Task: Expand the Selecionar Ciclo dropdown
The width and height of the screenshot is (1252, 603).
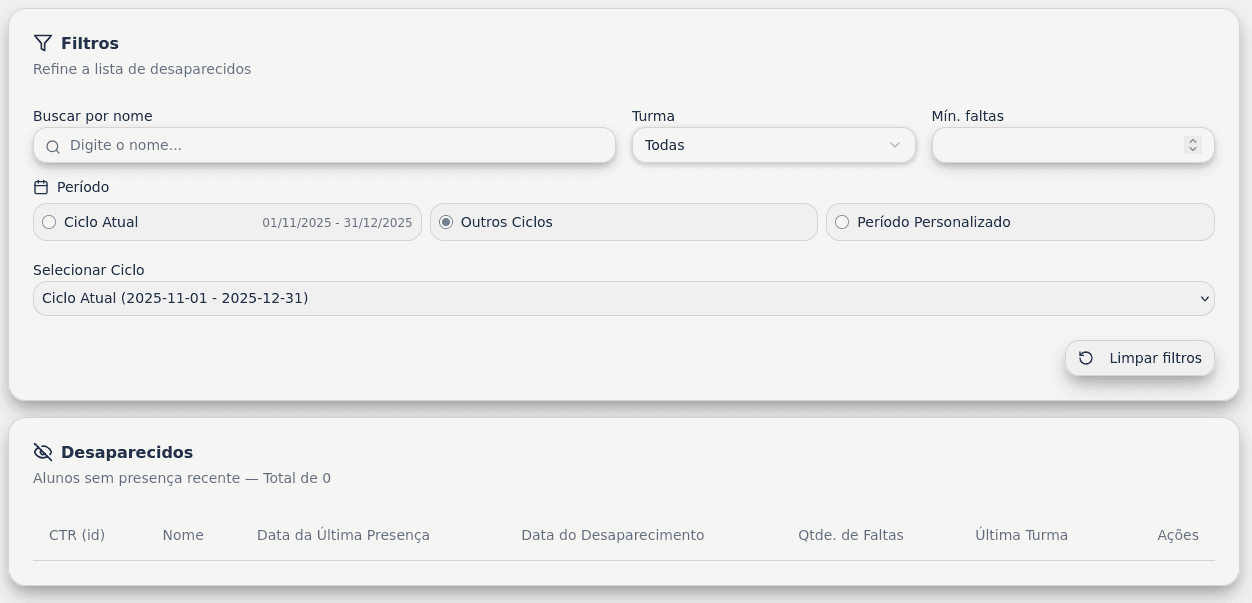Action: (x=623, y=298)
